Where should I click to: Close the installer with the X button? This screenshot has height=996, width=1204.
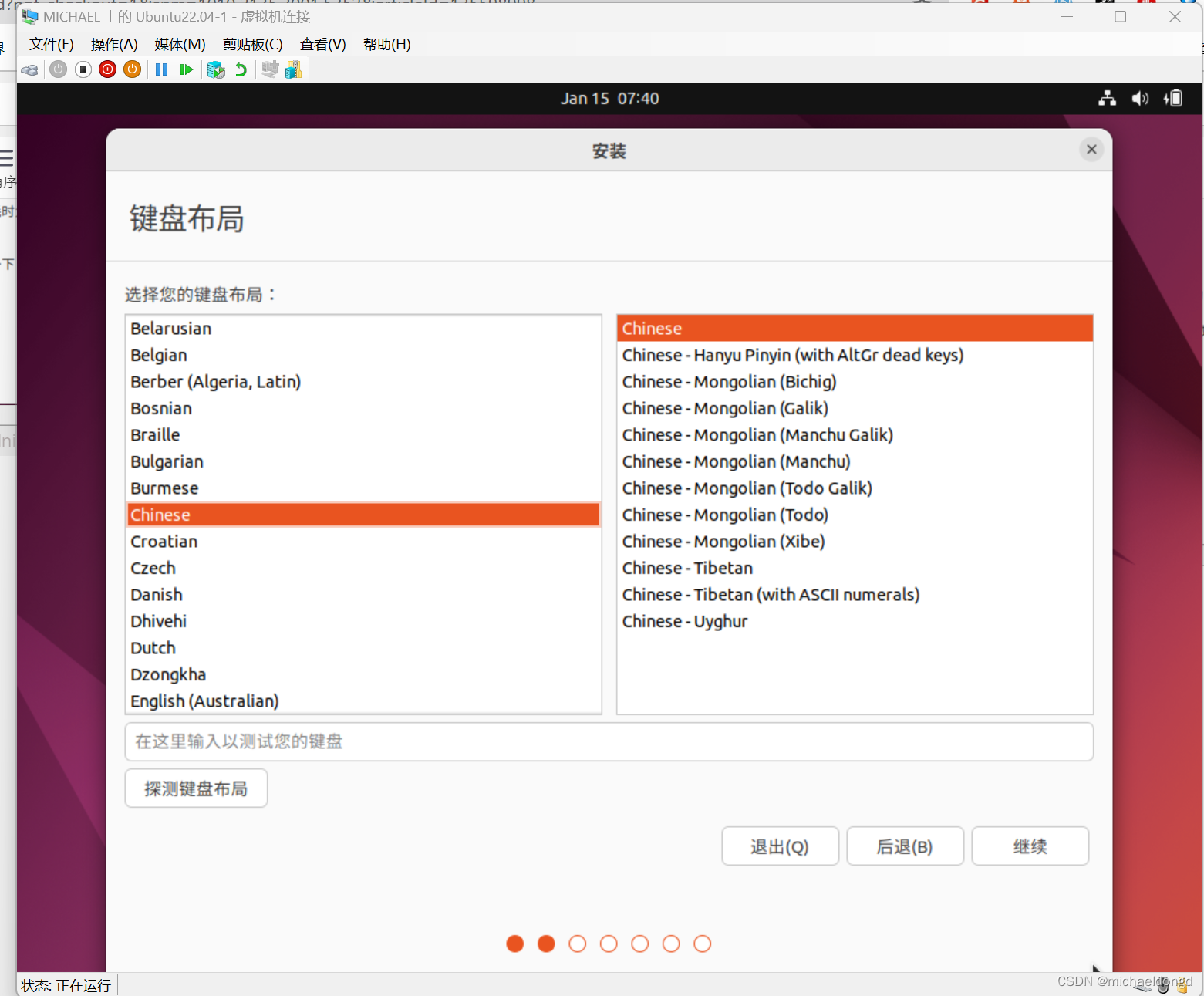1091,150
